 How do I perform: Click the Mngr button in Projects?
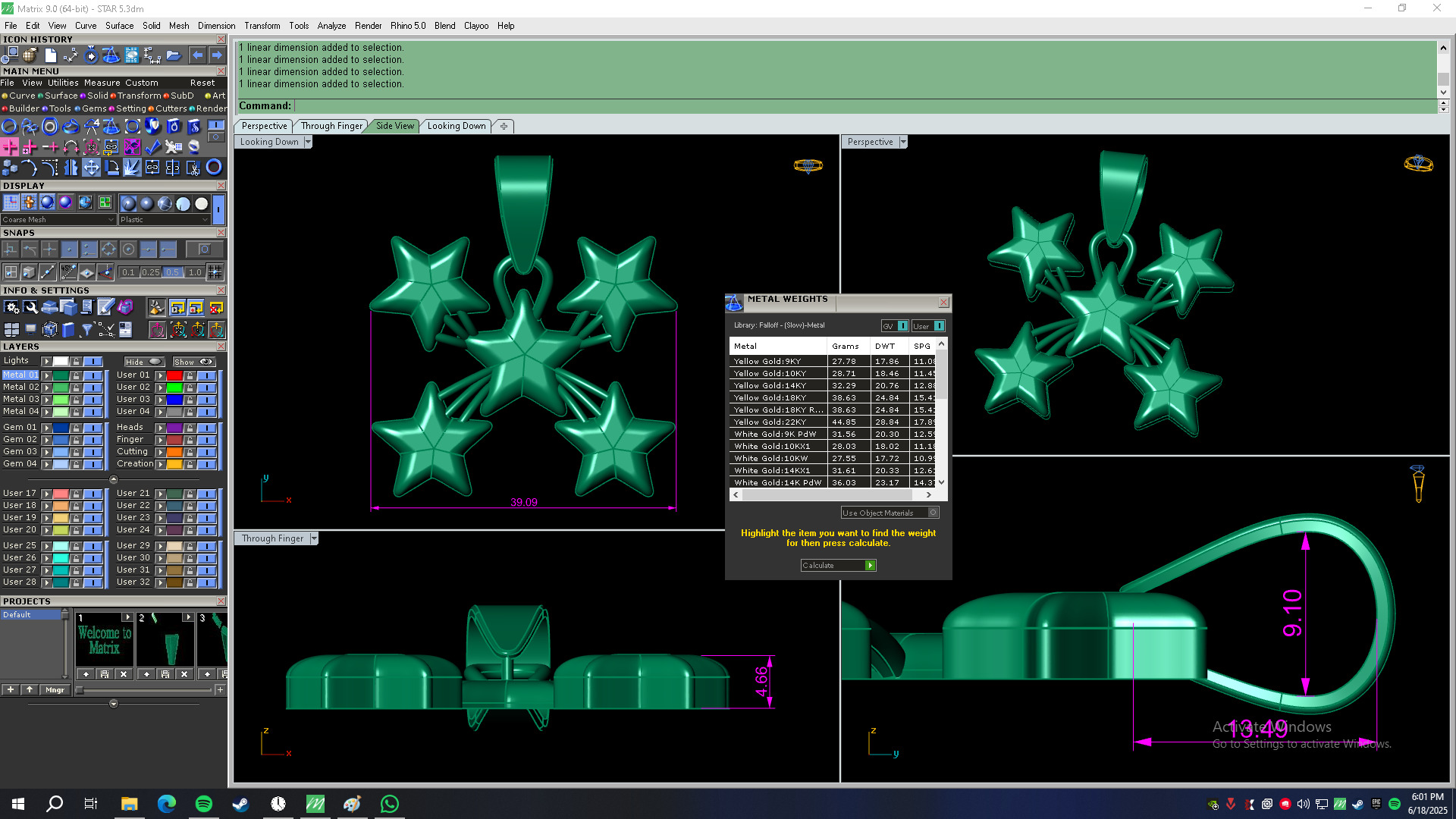55,690
